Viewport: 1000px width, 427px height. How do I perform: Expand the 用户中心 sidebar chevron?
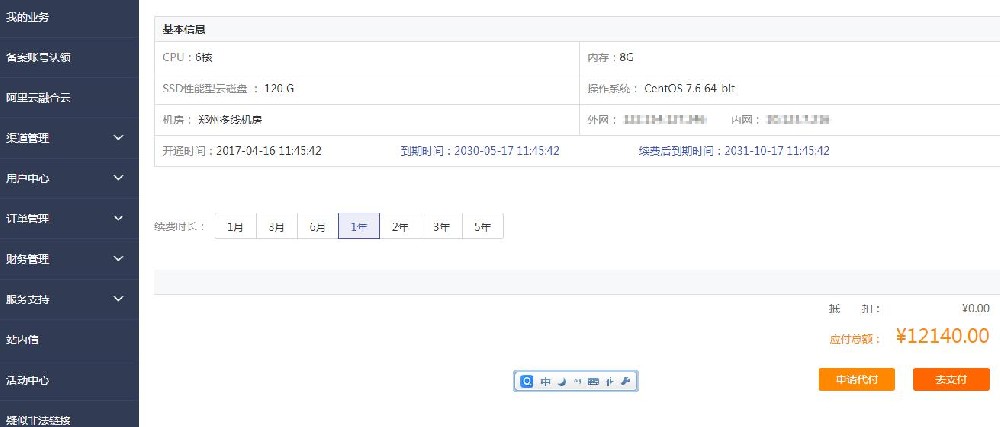point(119,178)
